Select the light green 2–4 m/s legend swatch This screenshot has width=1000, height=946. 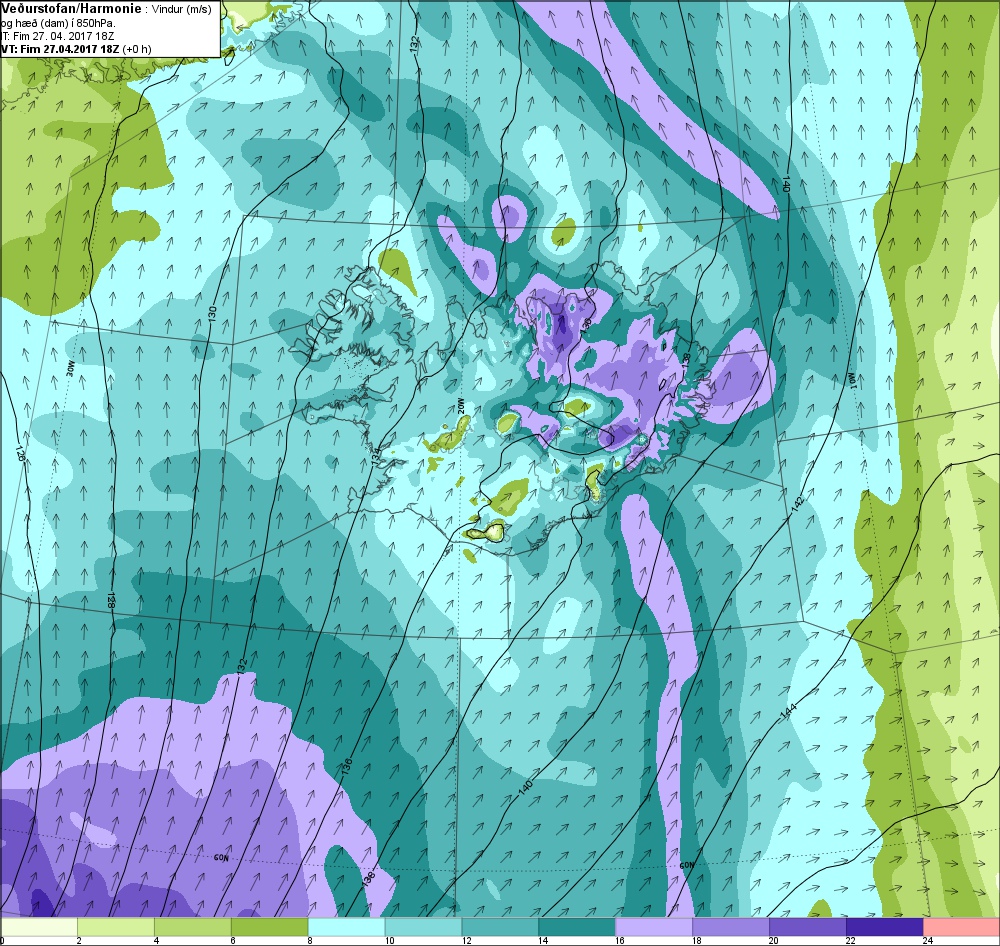click(116, 926)
